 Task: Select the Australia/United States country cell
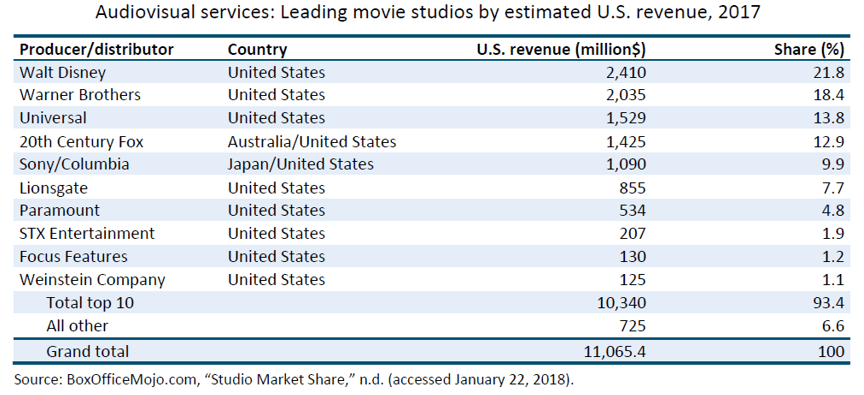pos(312,142)
